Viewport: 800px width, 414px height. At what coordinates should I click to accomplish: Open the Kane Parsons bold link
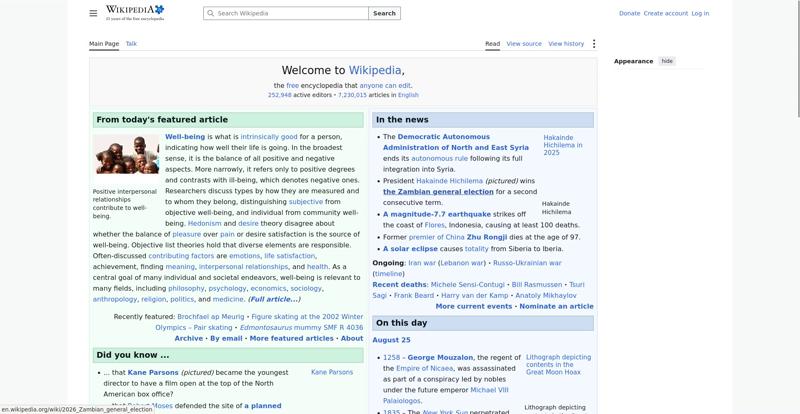(x=153, y=373)
